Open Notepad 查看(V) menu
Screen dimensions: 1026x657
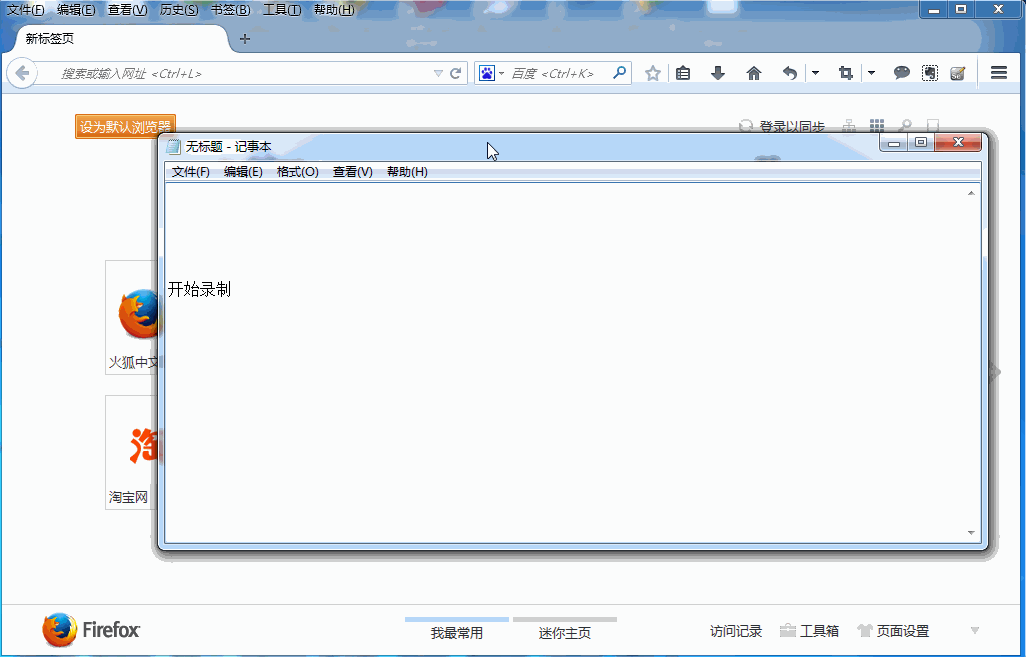pos(353,171)
